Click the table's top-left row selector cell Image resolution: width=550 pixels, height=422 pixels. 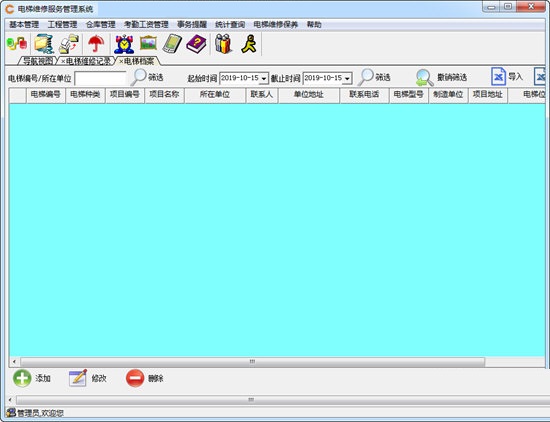(x=18, y=95)
